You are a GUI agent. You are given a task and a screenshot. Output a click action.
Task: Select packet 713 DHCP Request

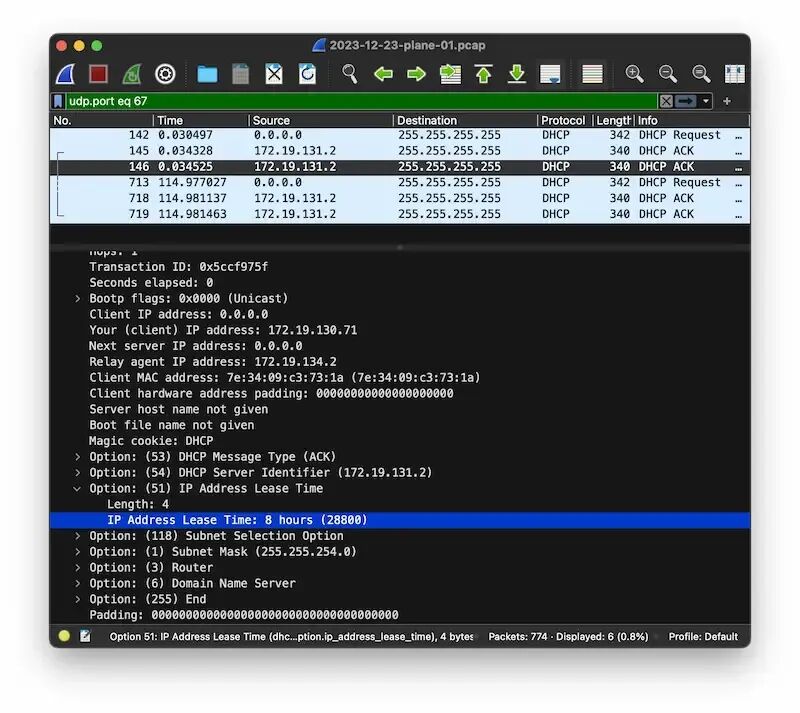point(399,183)
